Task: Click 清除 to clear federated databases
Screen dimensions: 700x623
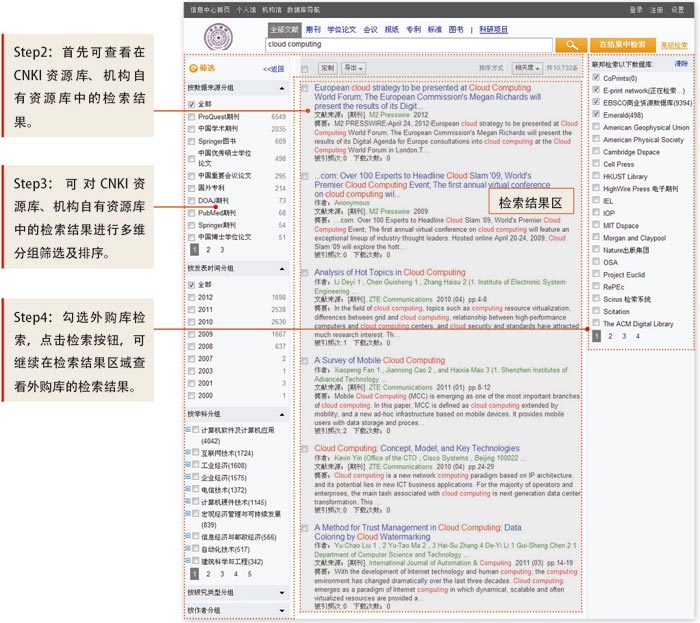Action: tap(681, 64)
